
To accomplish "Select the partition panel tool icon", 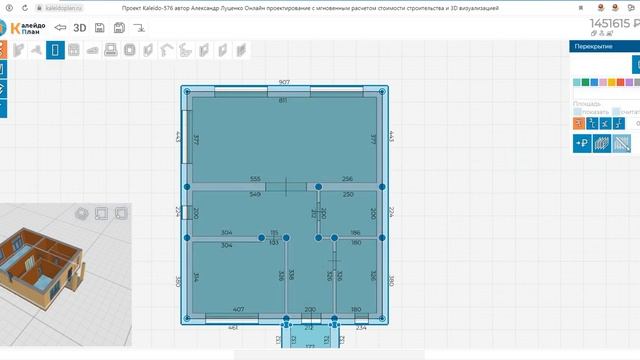I will click(x=204, y=50).
